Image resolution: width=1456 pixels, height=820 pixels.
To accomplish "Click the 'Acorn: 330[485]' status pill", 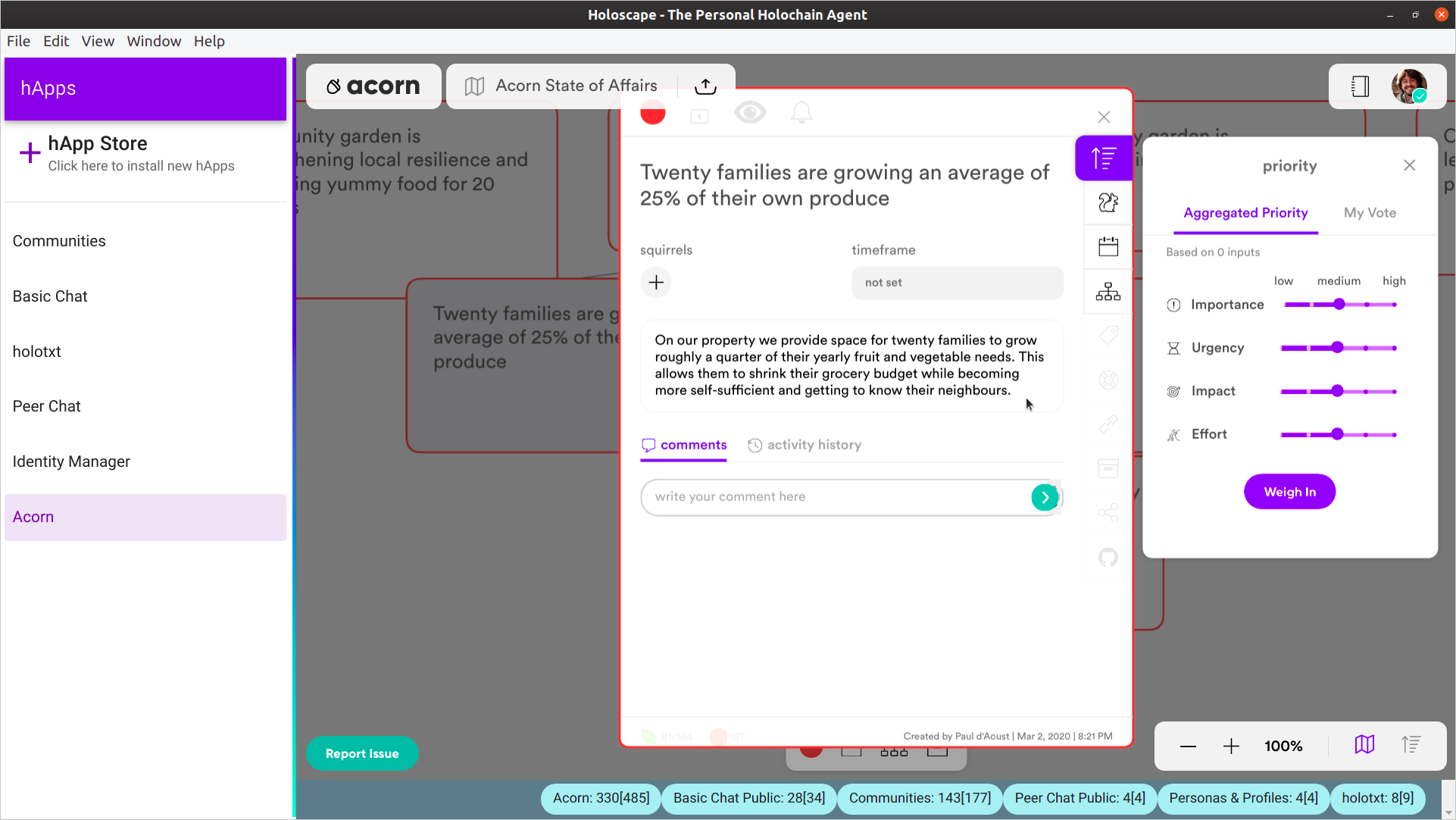I will tap(601, 798).
